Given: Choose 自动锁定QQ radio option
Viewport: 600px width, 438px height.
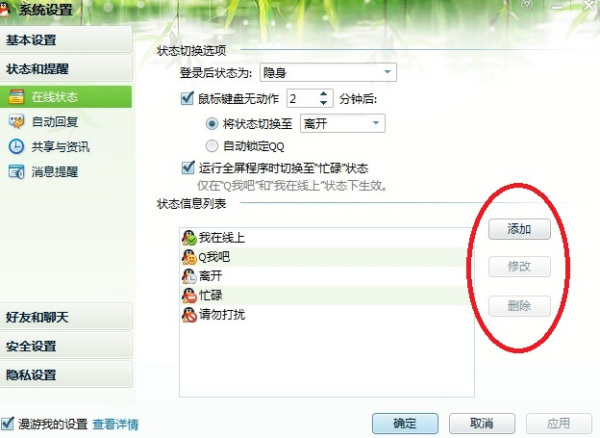Looking at the screenshot, I should coord(212,146).
